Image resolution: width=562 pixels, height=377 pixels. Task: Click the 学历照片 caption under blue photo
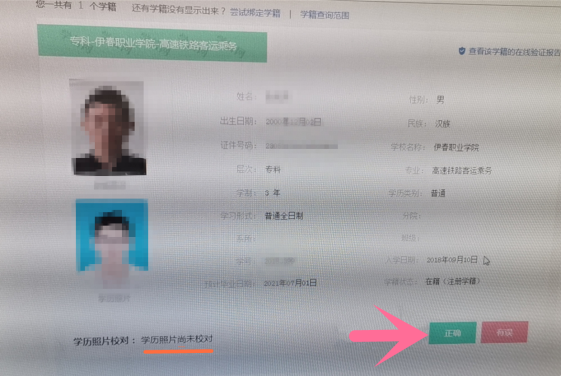[x=114, y=298]
